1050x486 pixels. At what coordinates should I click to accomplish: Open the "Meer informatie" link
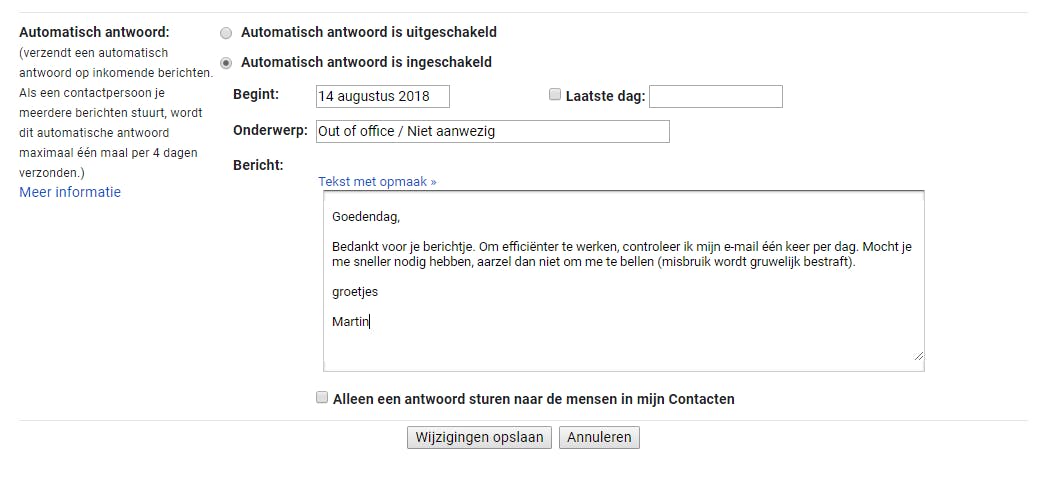(x=70, y=192)
